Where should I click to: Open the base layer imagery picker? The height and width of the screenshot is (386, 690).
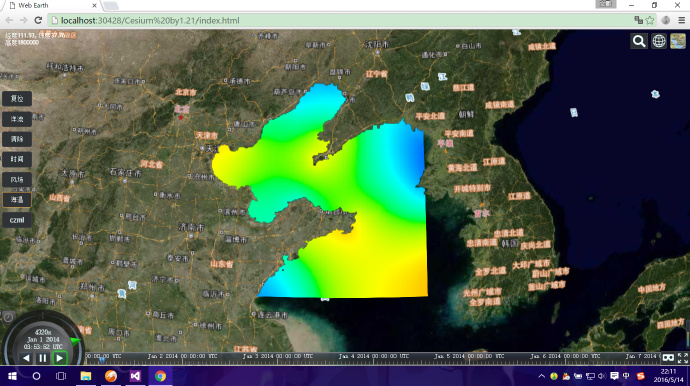point(678,41)
